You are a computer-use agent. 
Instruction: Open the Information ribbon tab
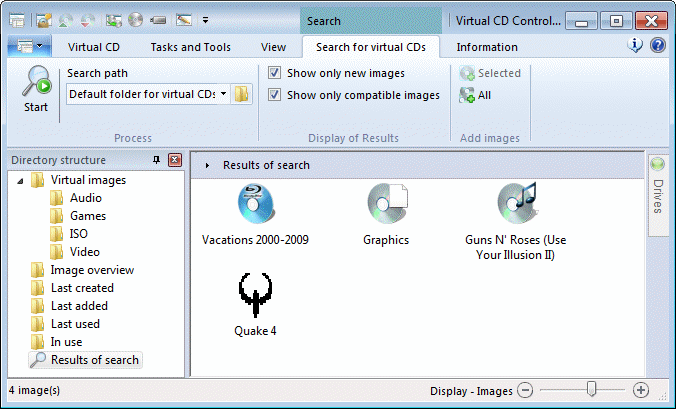pyautogui.click(x=487, y=47)
